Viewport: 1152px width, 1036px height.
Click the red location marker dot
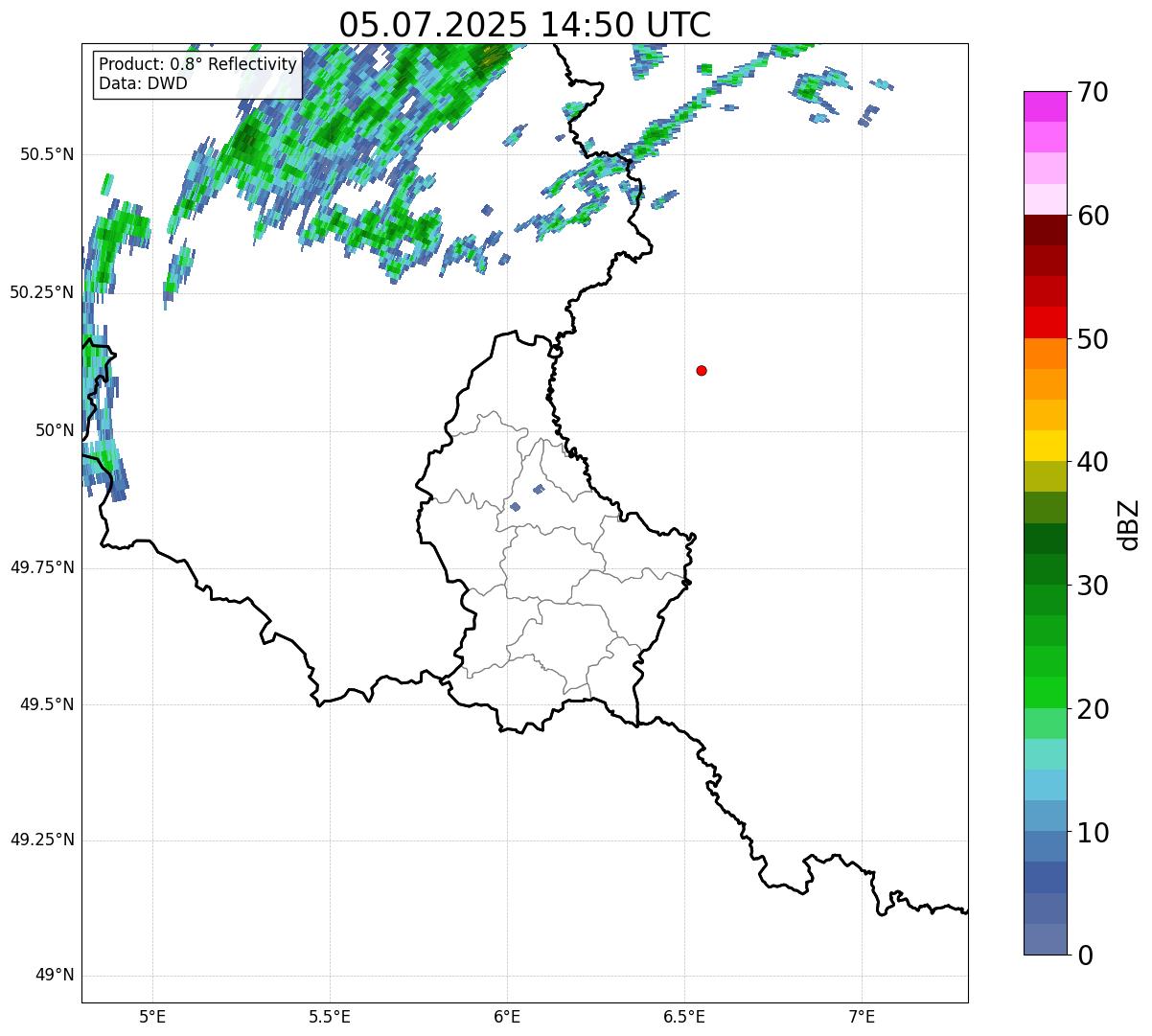pos(702,370)
